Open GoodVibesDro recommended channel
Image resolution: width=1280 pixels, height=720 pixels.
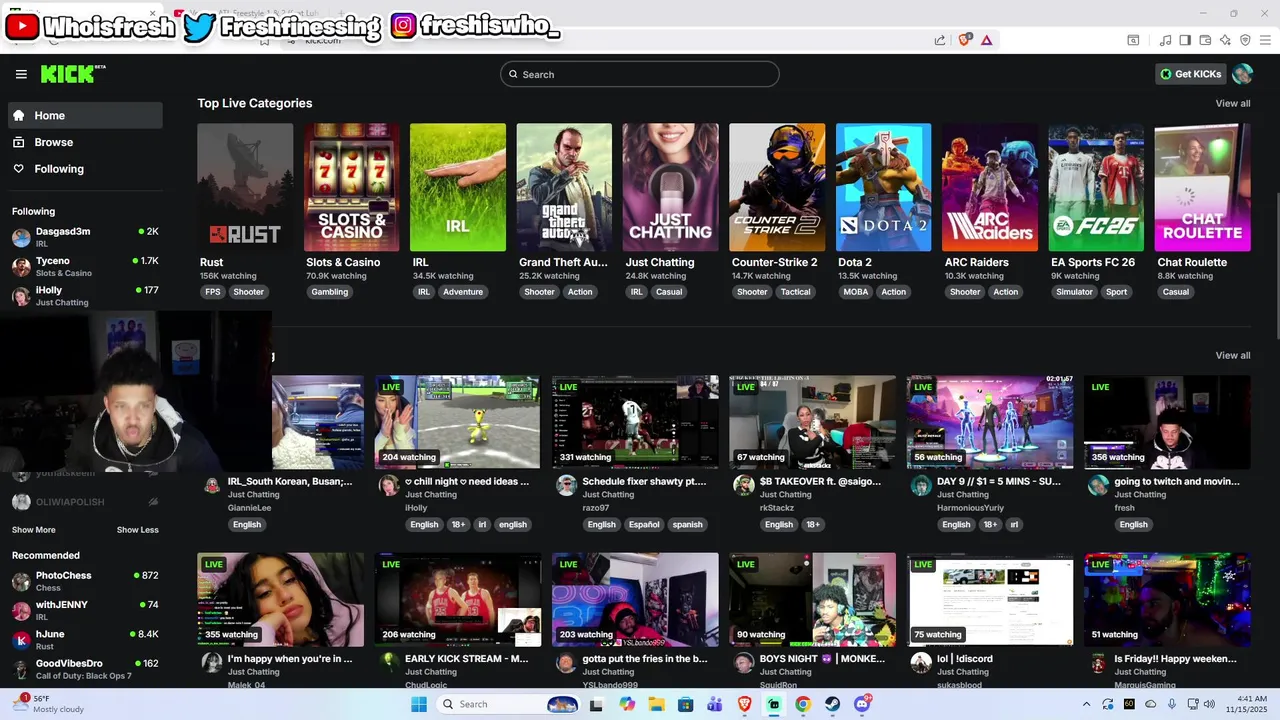pyautogui.click(x=85, y=669)
